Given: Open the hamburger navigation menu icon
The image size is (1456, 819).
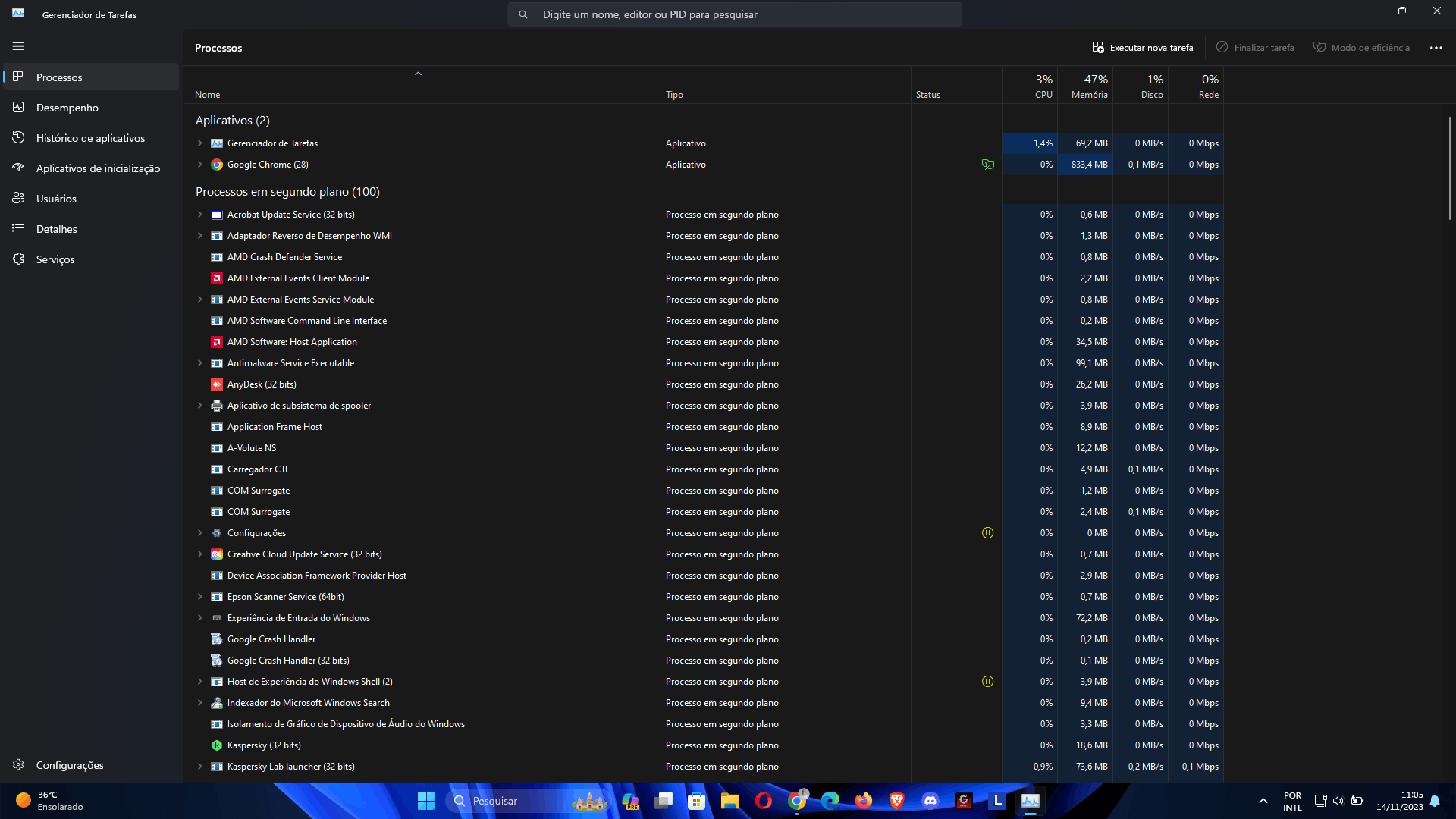Looking at the screenshot, I should [x=18, y=46].
